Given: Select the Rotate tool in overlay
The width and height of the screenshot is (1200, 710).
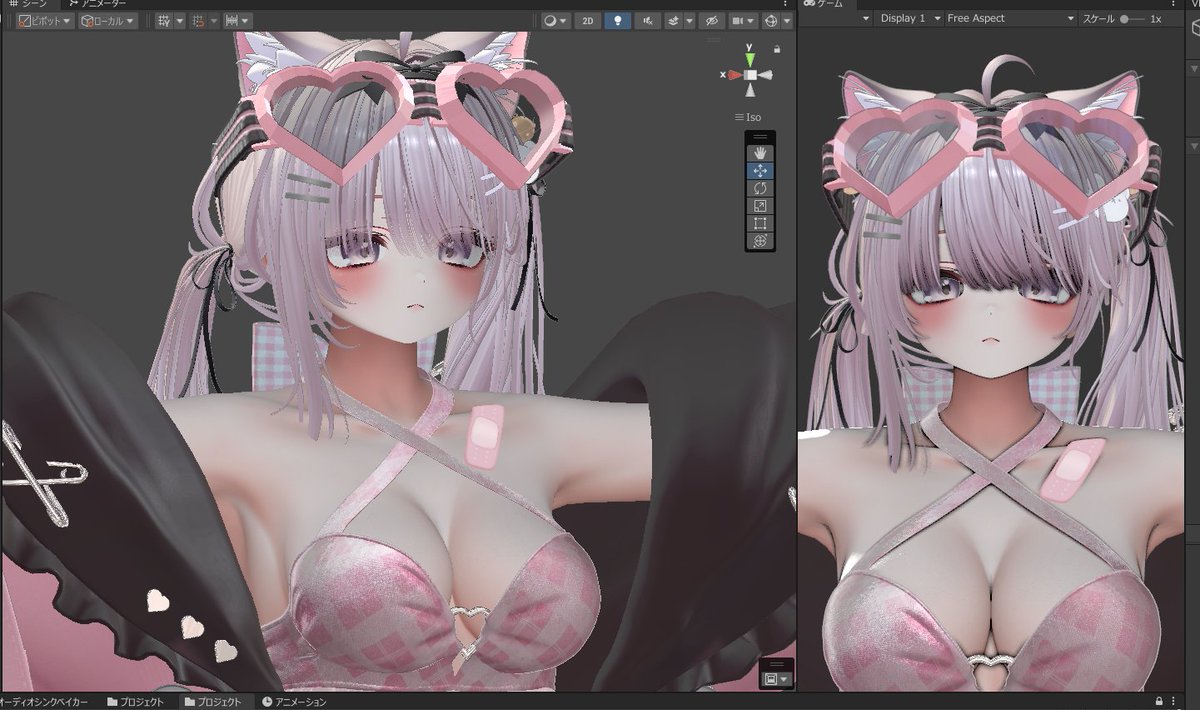Looking at the screenshot, I should pos(759,188).
